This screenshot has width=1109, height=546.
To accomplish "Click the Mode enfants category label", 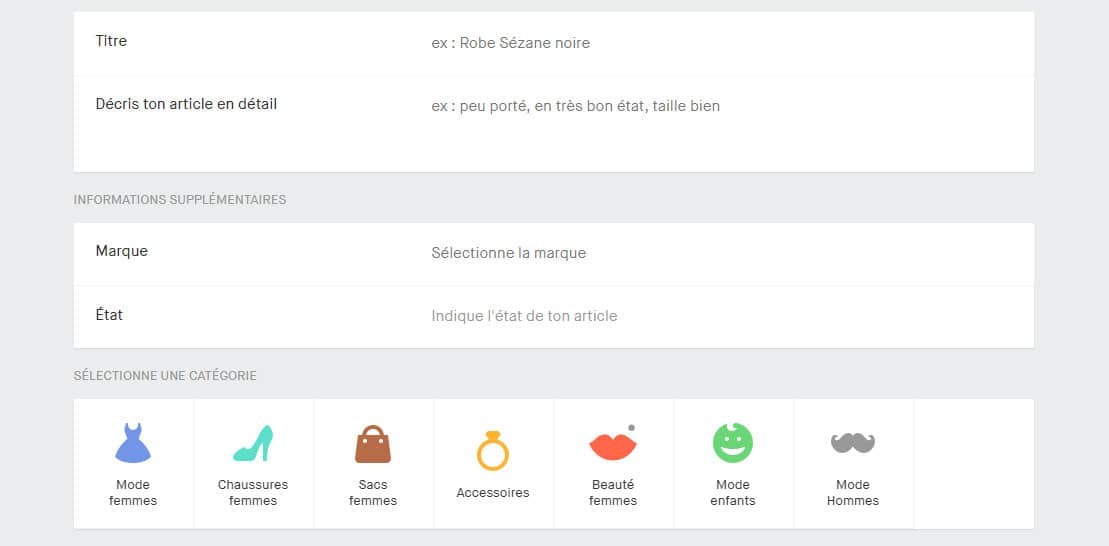I will coord(733,493).
